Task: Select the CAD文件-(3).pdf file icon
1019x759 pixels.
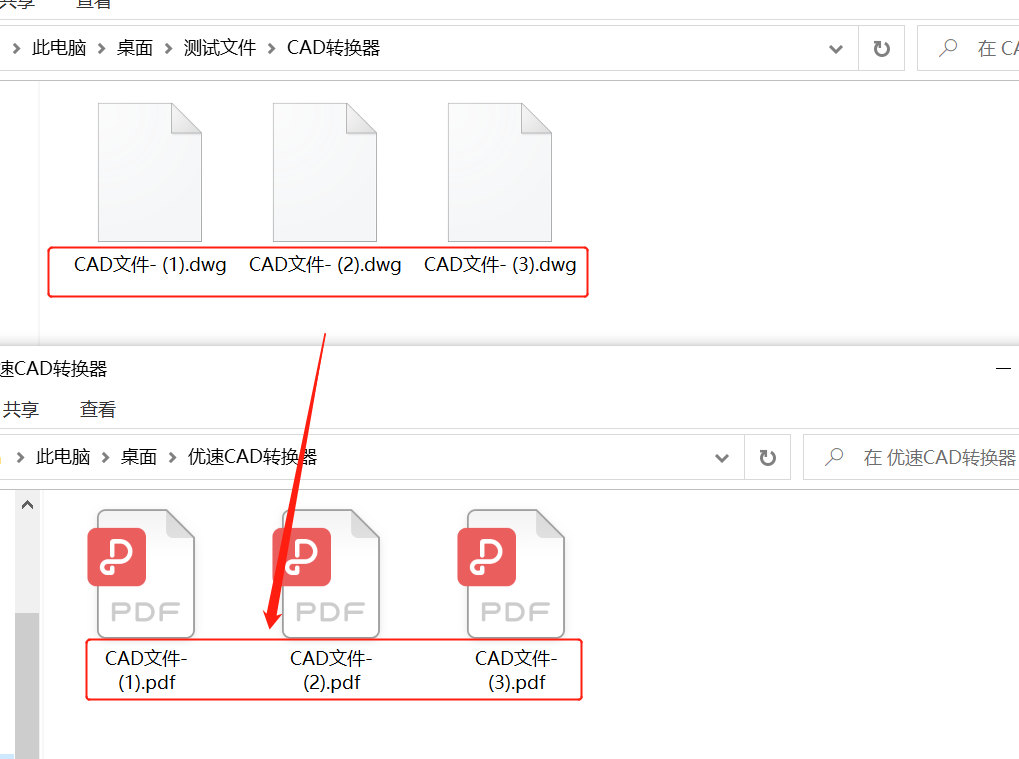Action: tap(511, 574)
